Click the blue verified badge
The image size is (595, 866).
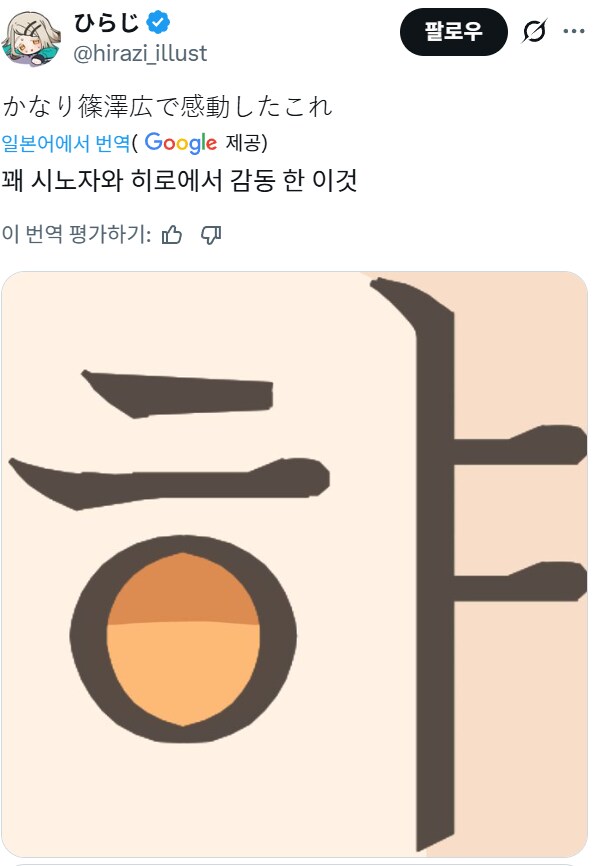click(158, 23)
